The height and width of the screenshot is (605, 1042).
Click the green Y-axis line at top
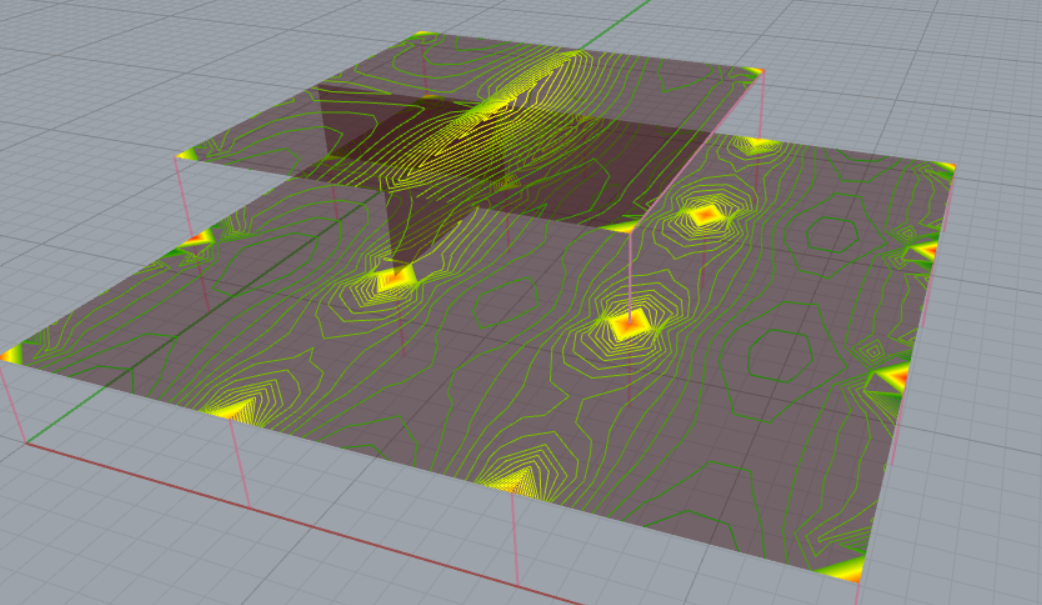(x=617, y=24)
